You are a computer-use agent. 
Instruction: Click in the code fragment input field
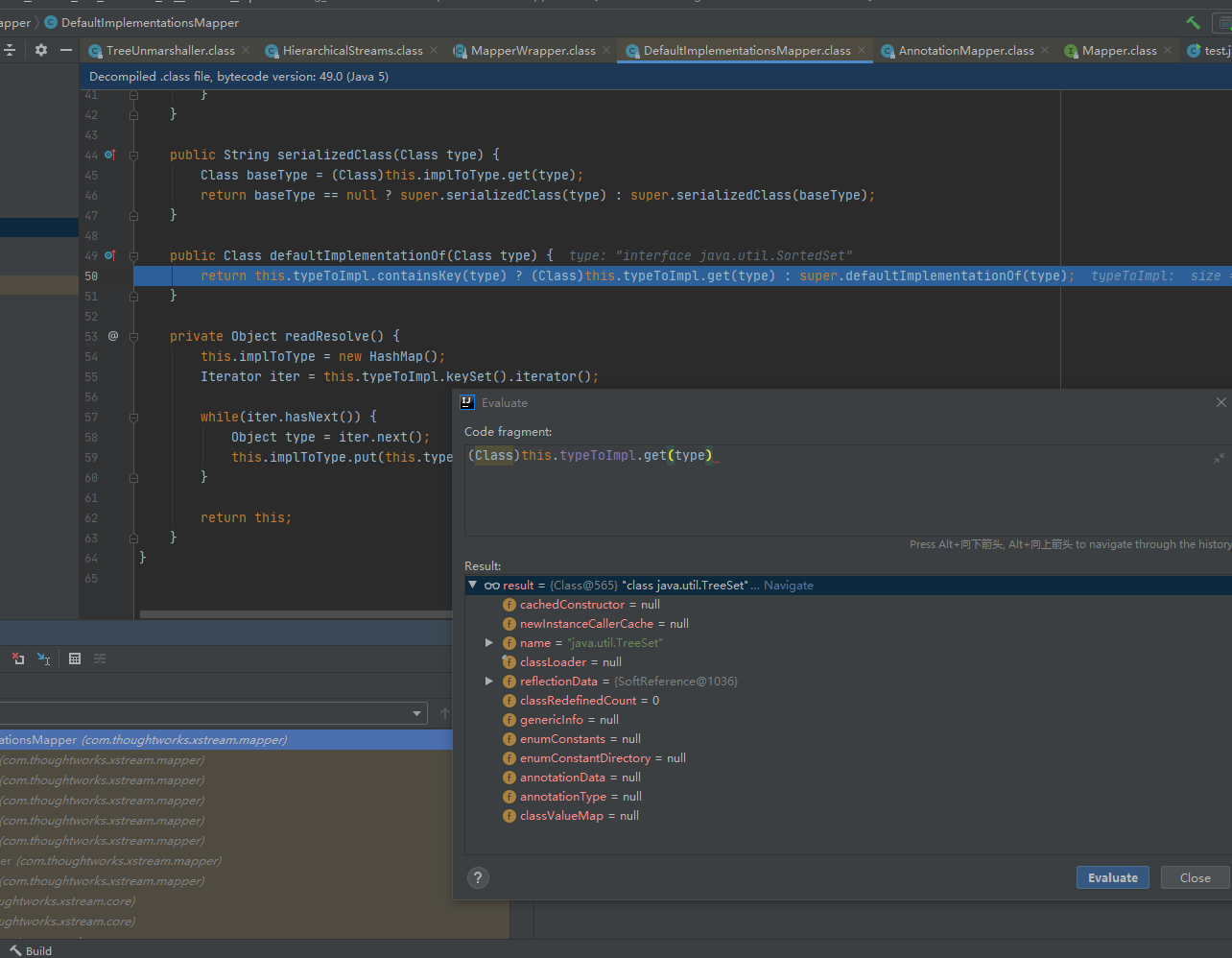(x=844, y=490)
